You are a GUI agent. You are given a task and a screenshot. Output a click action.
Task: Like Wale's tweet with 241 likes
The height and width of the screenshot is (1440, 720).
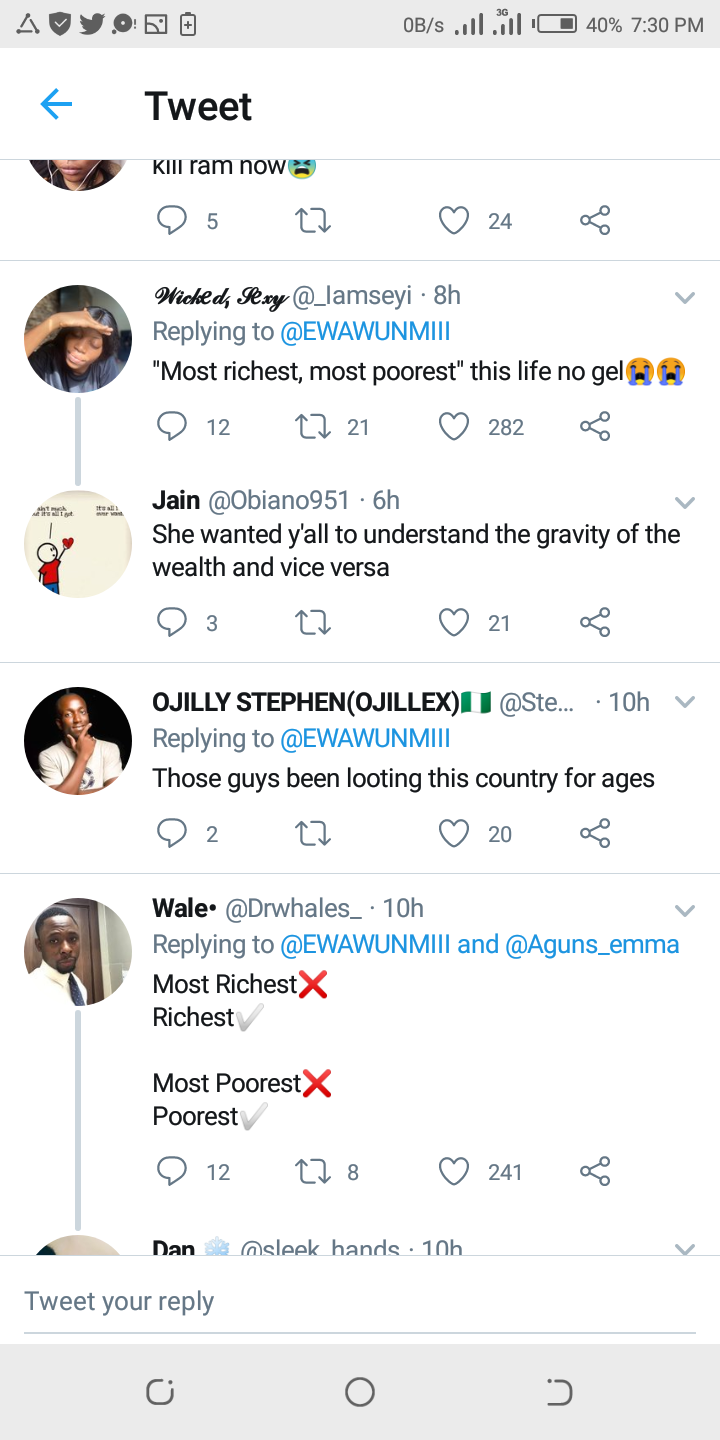coord(454,1171)
